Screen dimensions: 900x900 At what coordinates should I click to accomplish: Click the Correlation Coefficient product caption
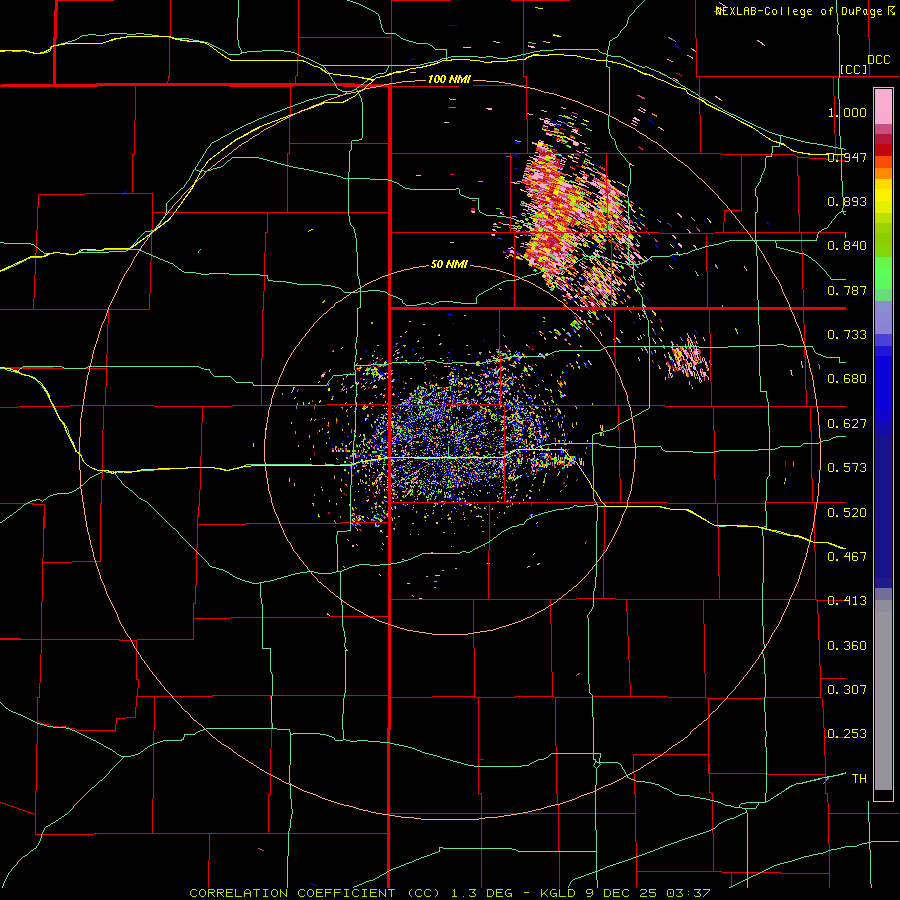click(x=450, y=893)
